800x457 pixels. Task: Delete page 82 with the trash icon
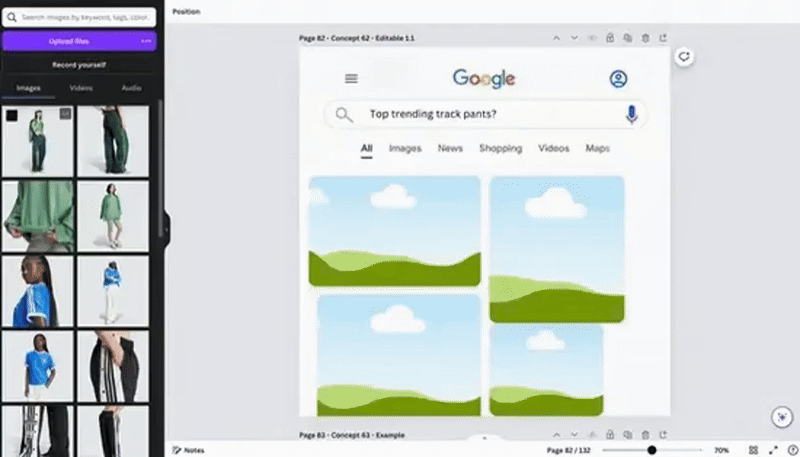645,38
